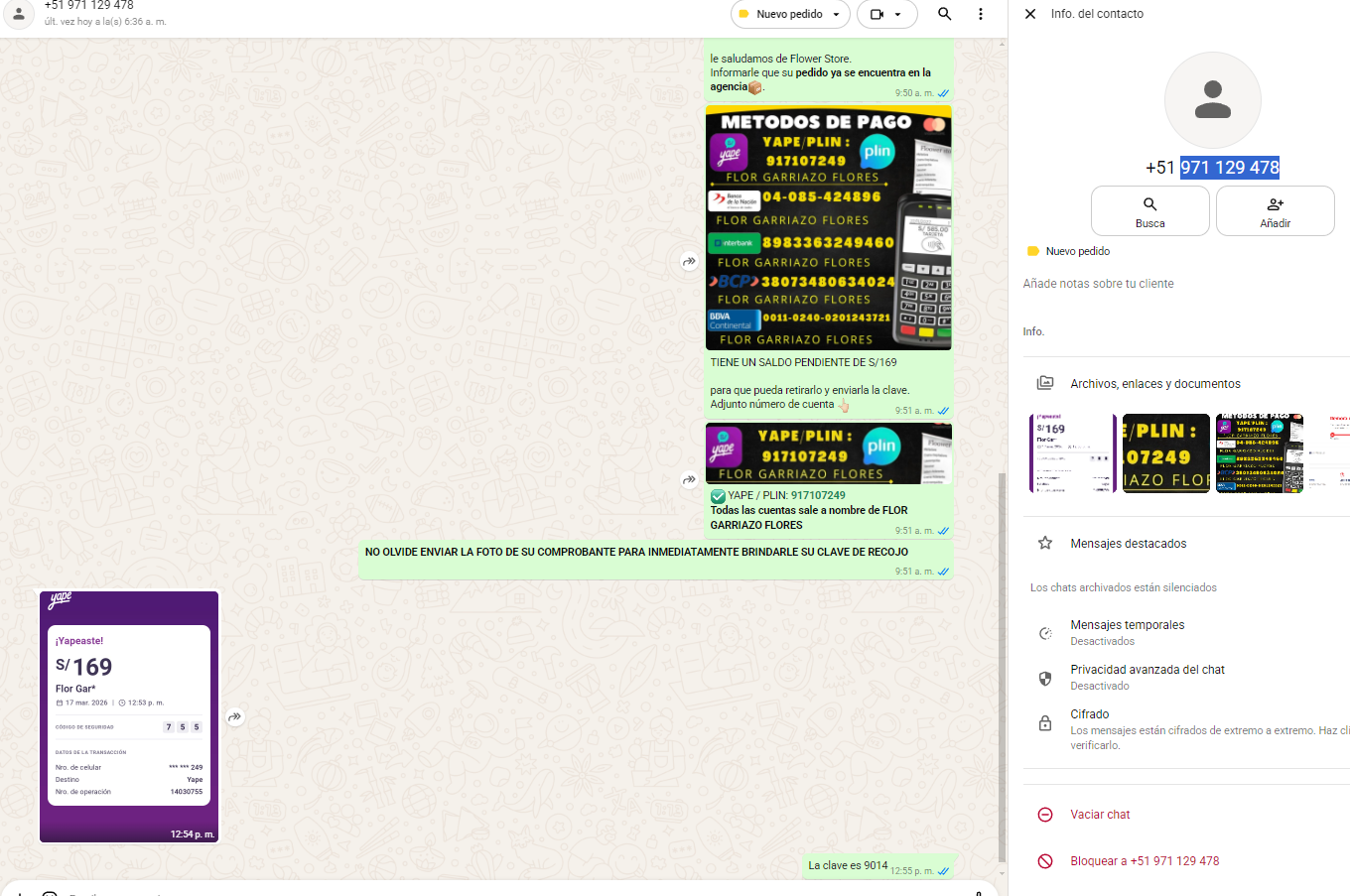Open Mensajes destacados

pos(1128,544)
